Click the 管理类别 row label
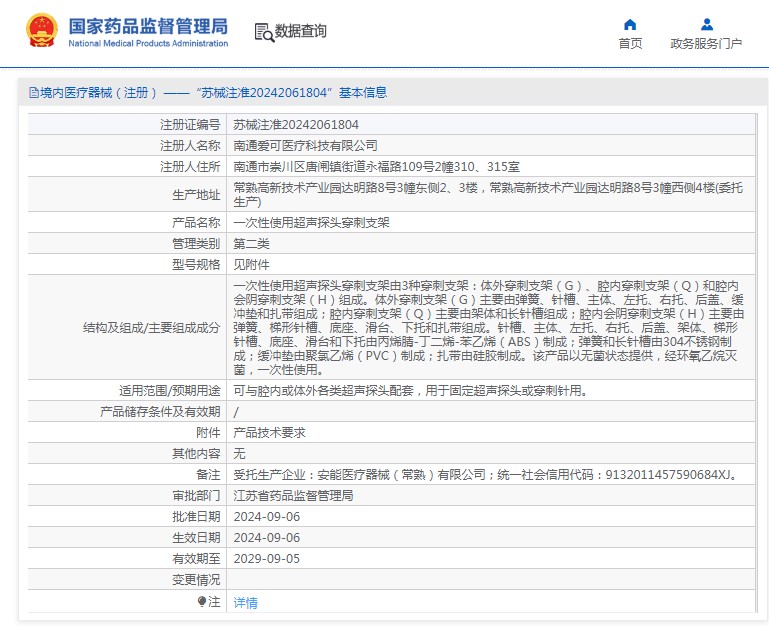The image size is (769, 626). [196, 244]
